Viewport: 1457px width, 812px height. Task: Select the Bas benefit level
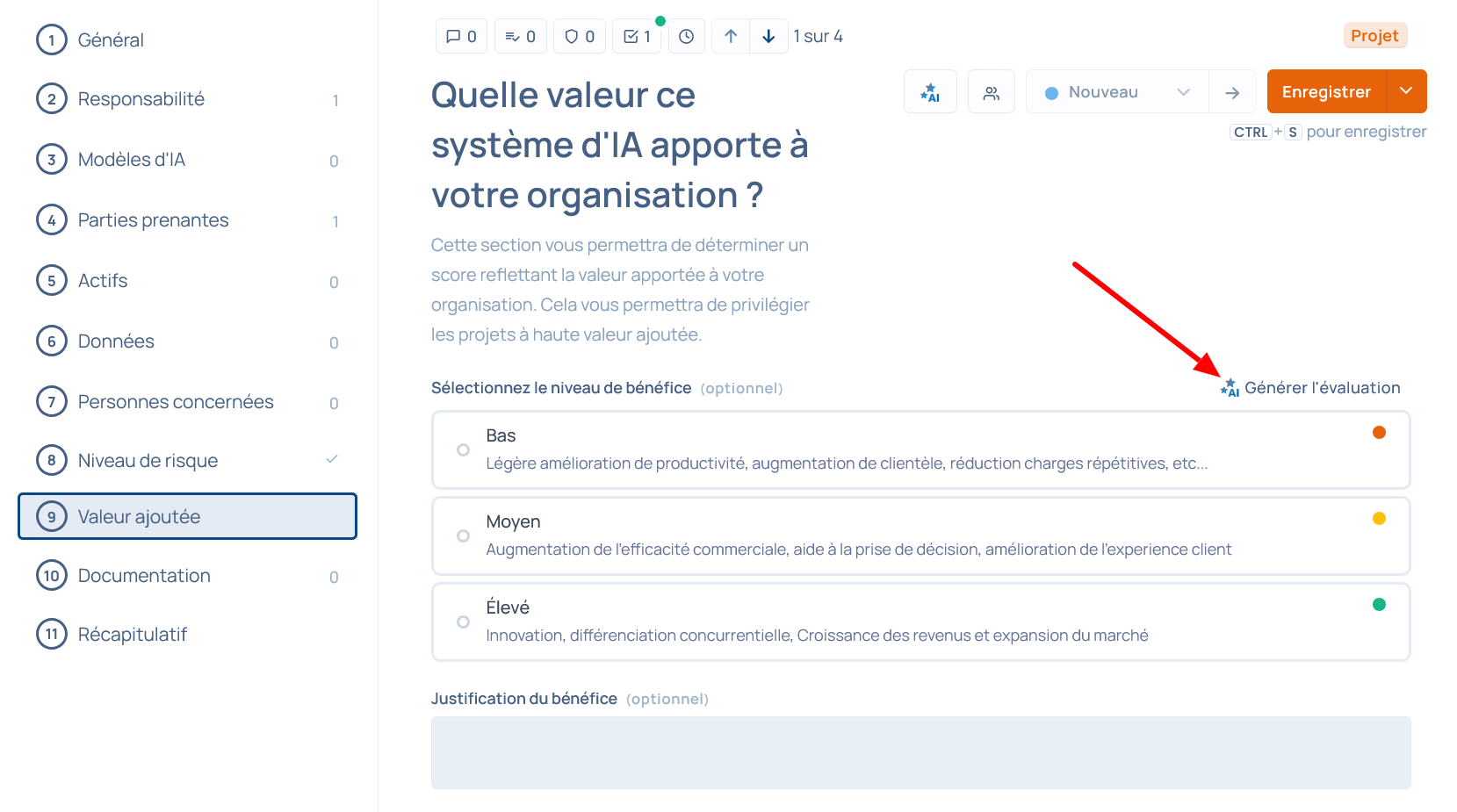point(463,450)
